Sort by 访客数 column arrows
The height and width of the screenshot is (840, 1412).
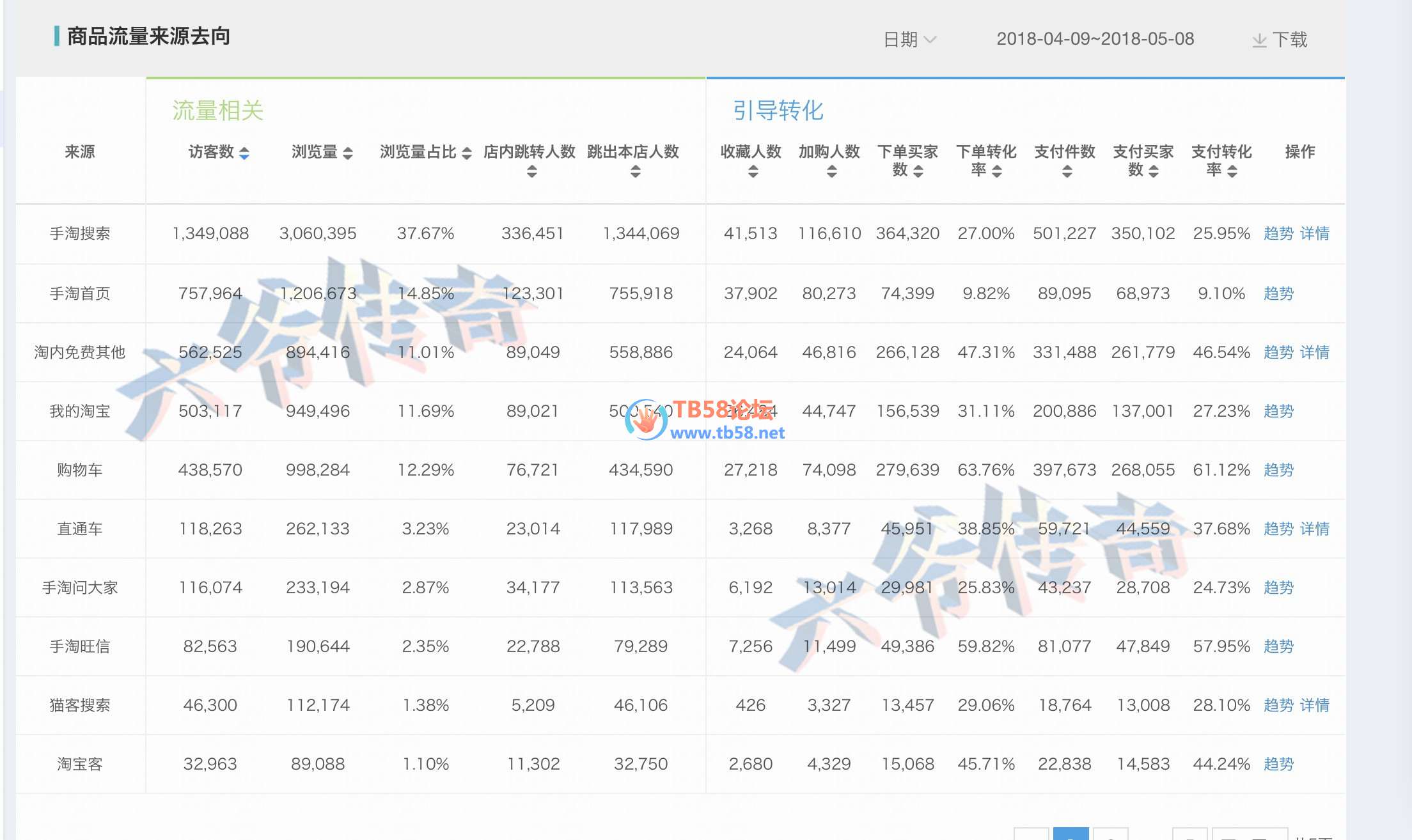click(244, 153)
